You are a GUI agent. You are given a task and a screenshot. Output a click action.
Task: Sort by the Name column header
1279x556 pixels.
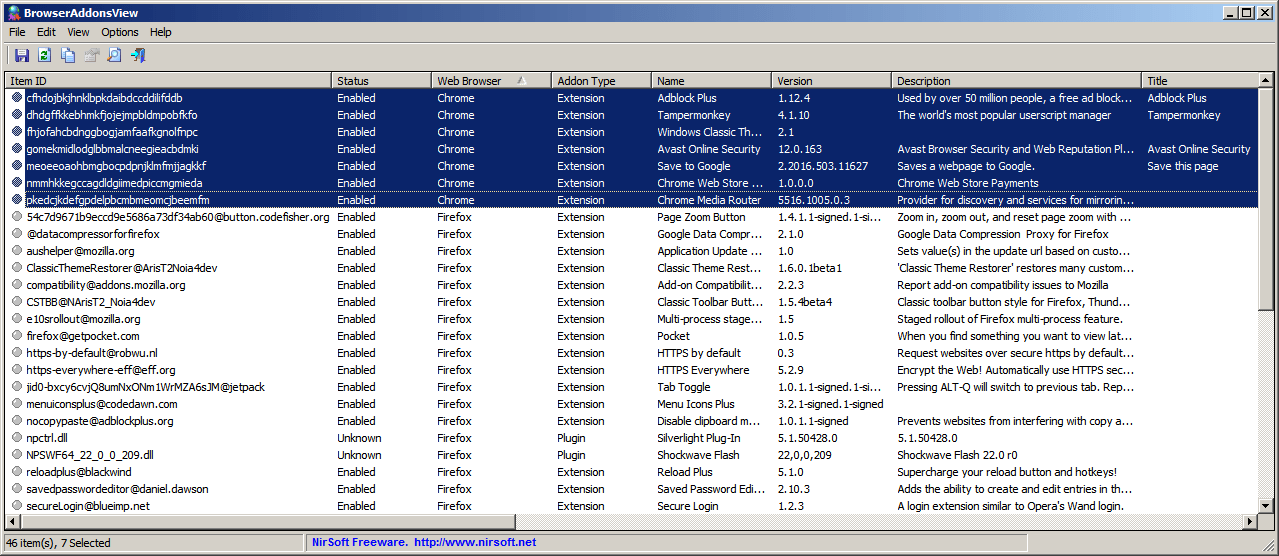point(711,81)
